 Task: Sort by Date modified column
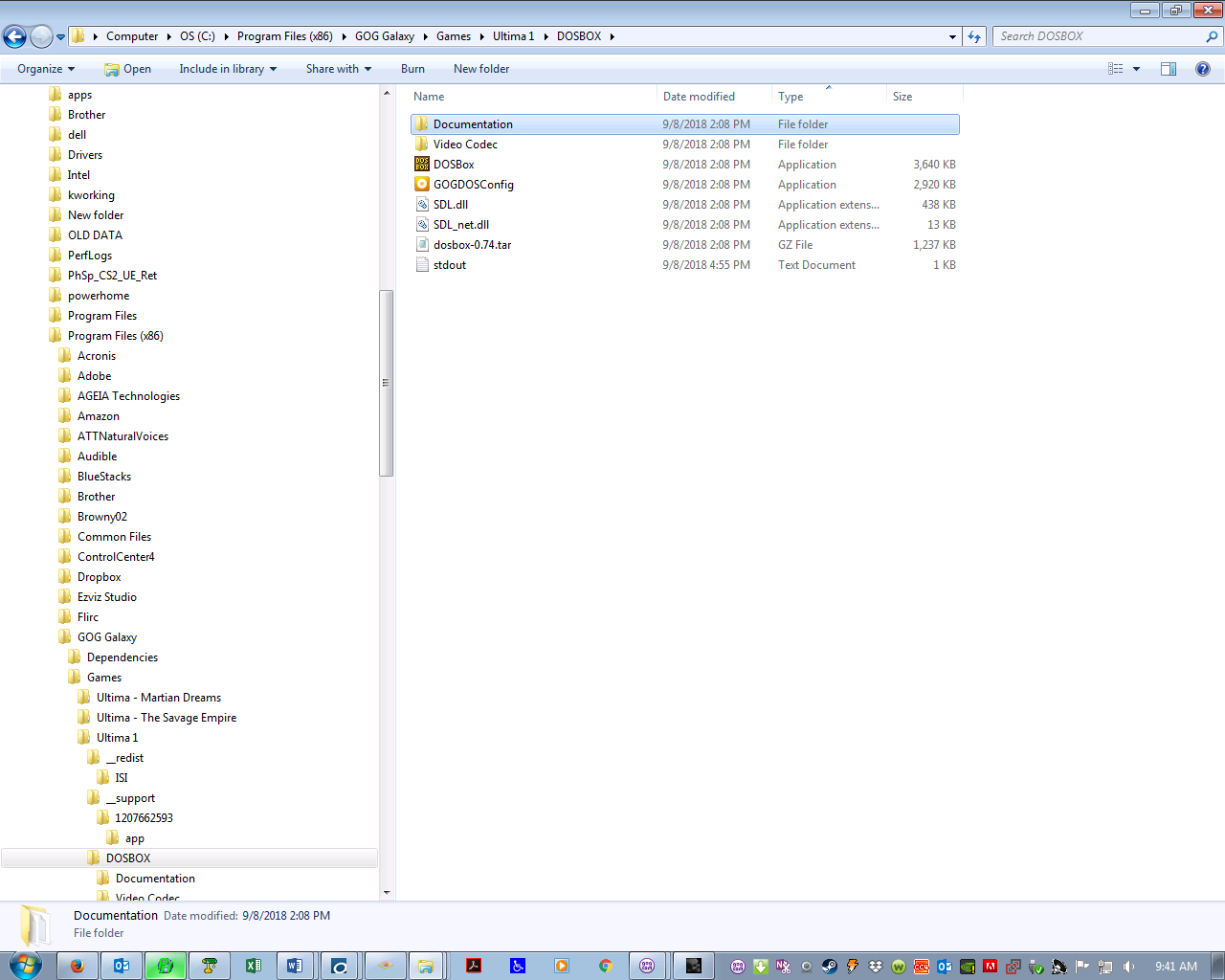[714, 97]
